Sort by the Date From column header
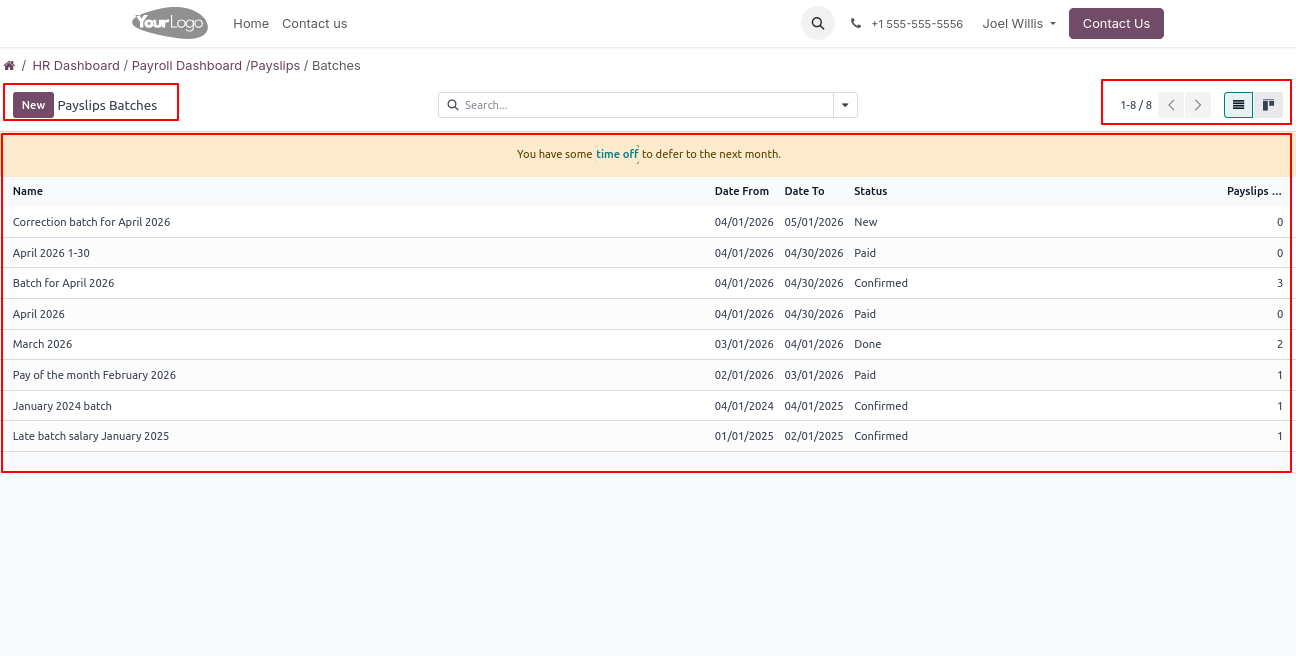The image size is (1296, 656). [741, 191]
